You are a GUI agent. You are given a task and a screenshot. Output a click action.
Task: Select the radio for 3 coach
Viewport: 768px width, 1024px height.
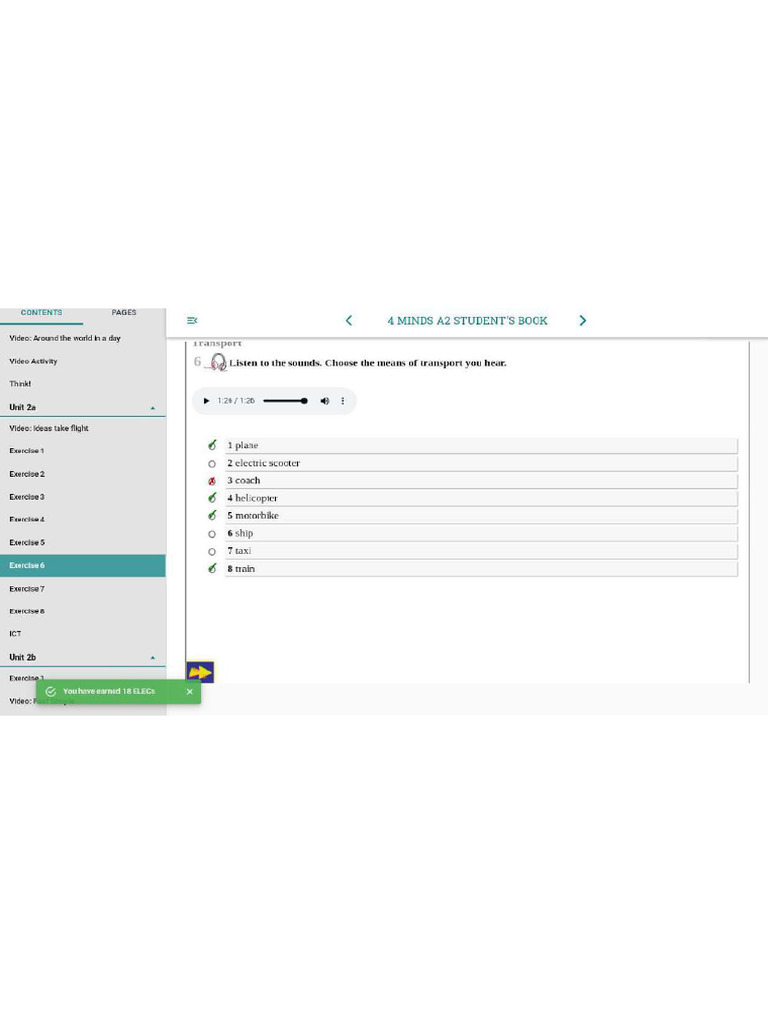(212, 481)
